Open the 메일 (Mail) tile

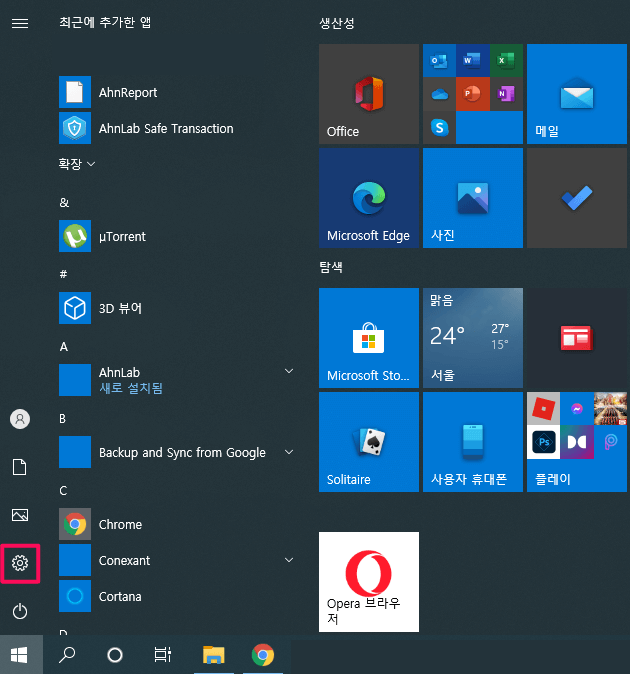coord(577,94)
